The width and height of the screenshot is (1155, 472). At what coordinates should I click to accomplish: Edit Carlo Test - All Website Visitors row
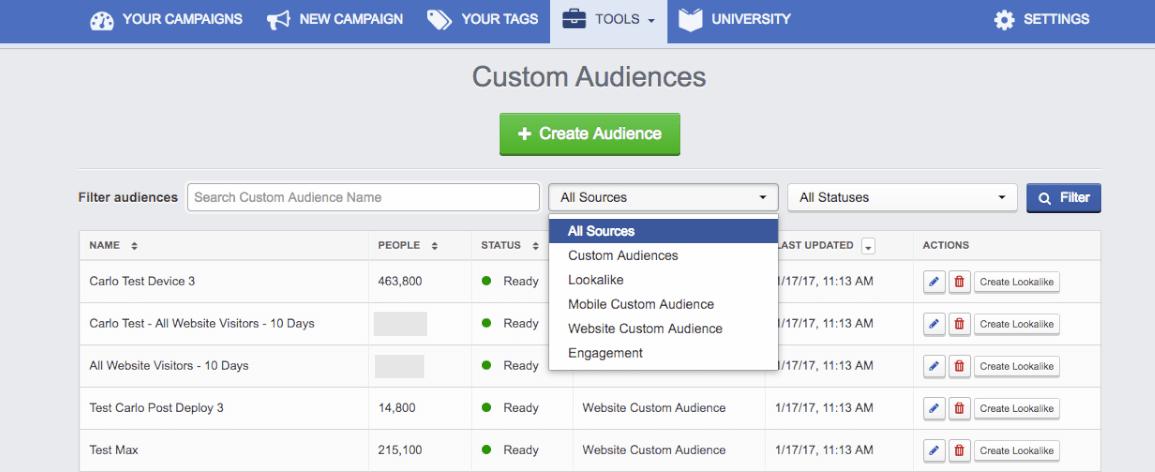[934, 324]
